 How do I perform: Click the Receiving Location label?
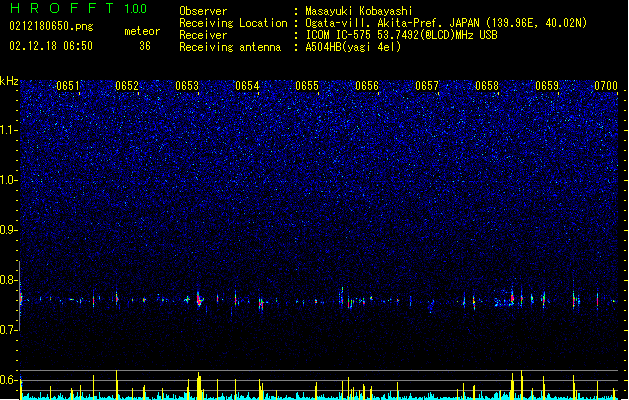pyautogui.click(x=233, y=23)
